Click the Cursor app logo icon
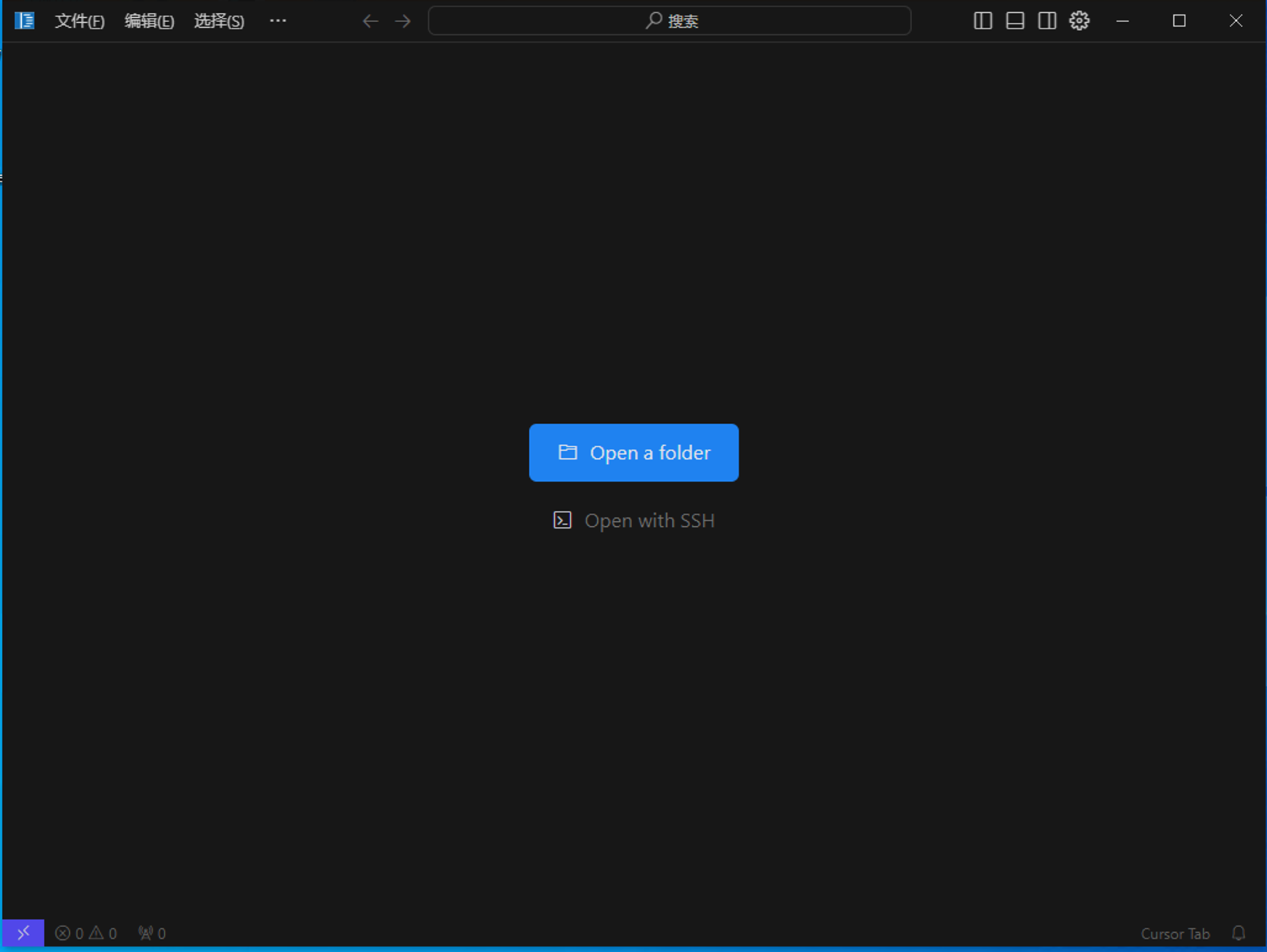1267x952 pixels. tap(24, 21)
